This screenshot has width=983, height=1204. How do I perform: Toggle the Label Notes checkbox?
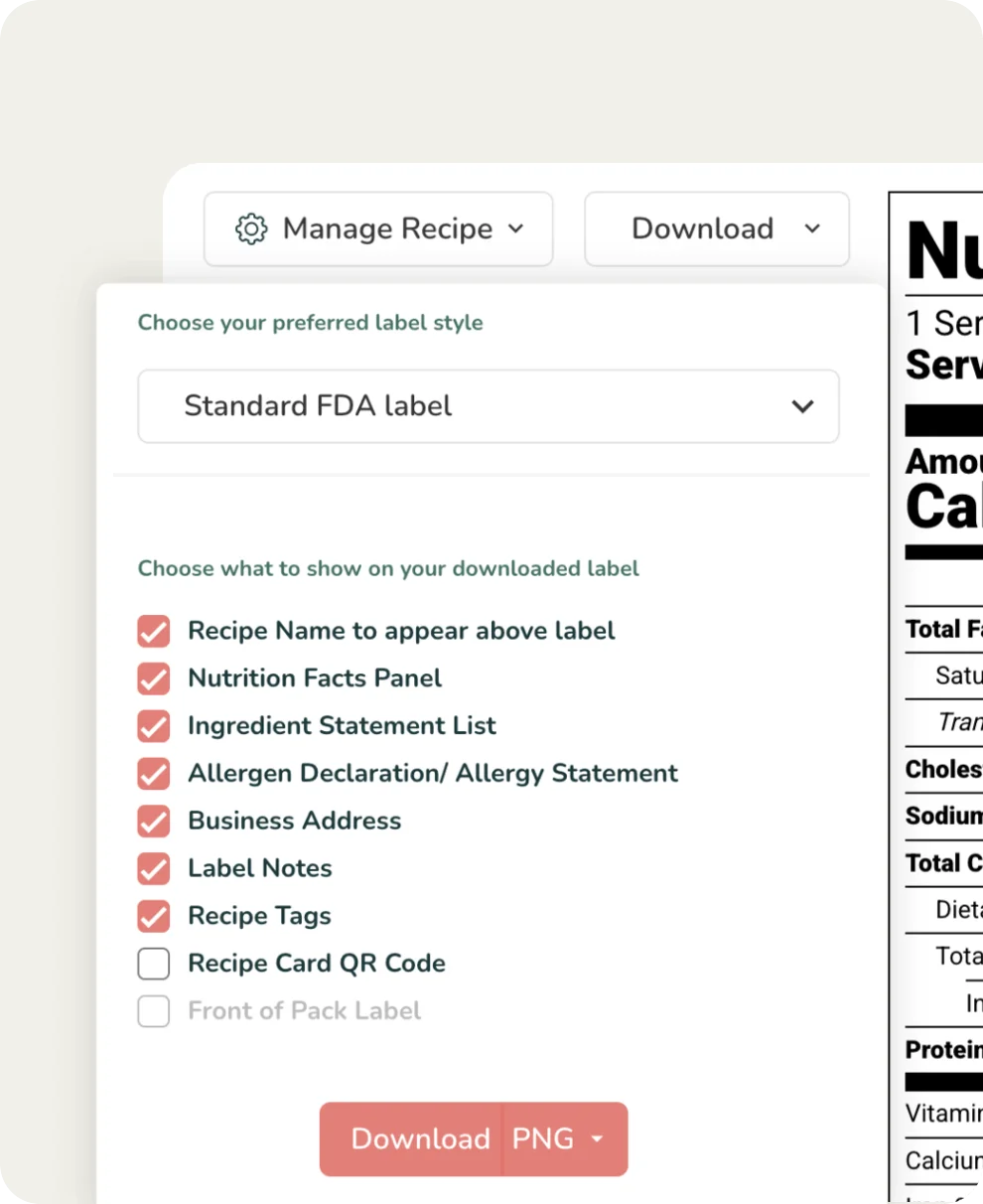(x=153, y=868)
